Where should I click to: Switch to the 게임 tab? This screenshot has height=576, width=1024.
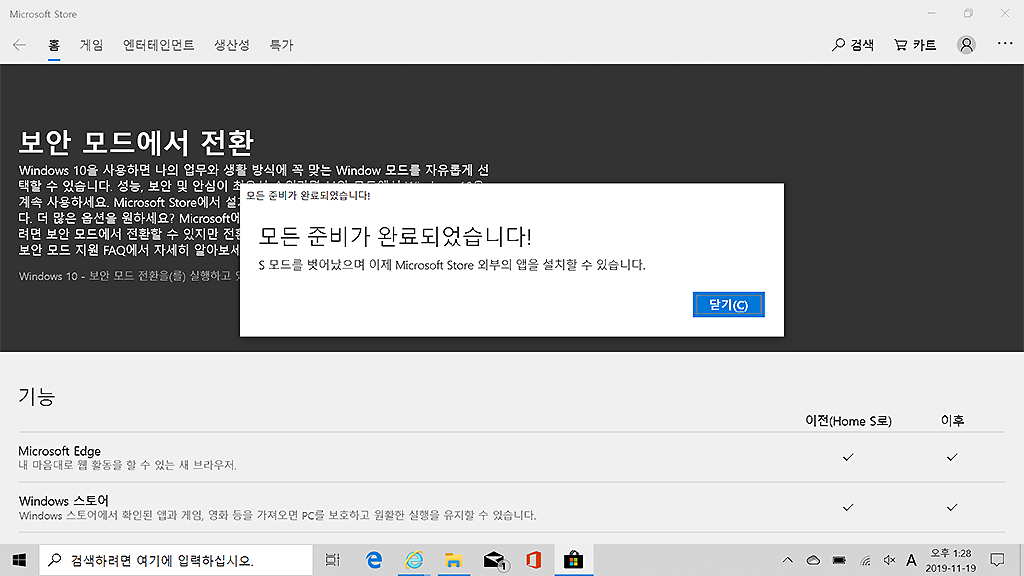click(91, 45)
